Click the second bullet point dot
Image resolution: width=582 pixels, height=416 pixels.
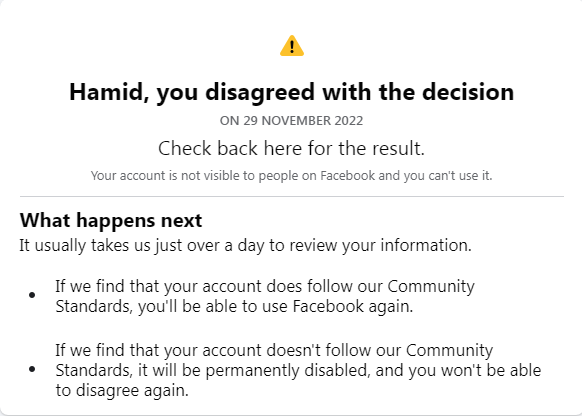[x=32, y=369]
